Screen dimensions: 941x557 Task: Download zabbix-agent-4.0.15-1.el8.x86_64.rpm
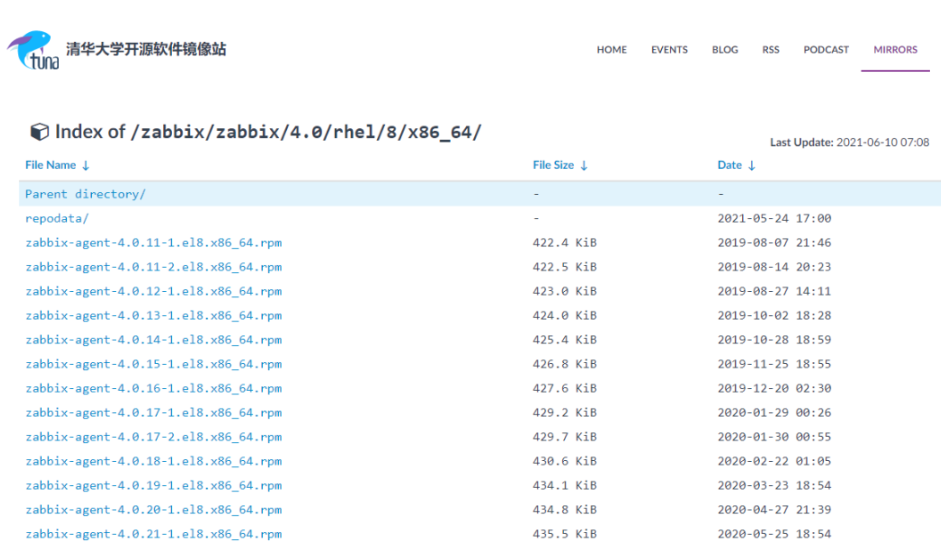[154, 364]
